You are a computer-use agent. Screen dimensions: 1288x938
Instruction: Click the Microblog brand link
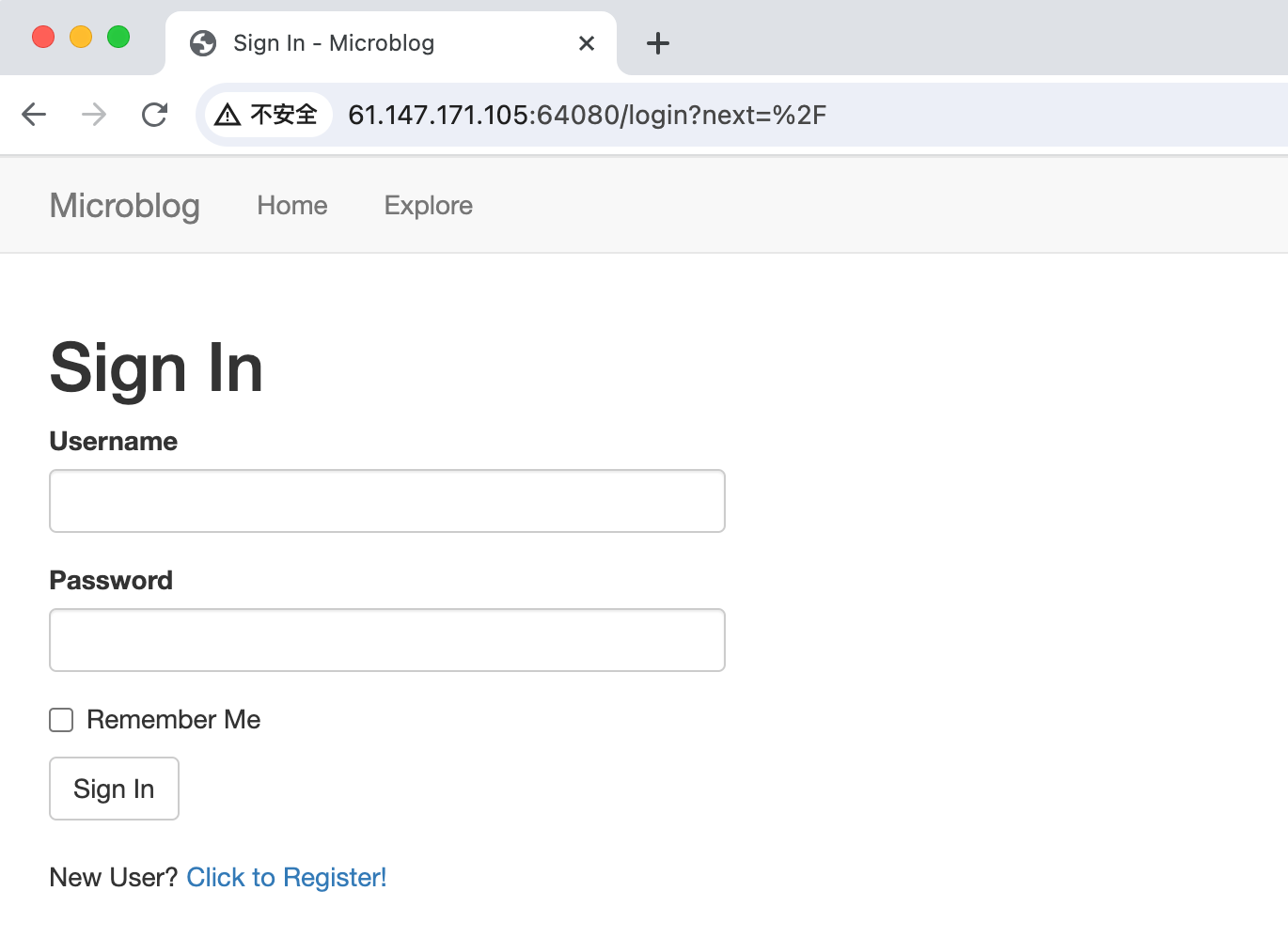tap(124, 206)
